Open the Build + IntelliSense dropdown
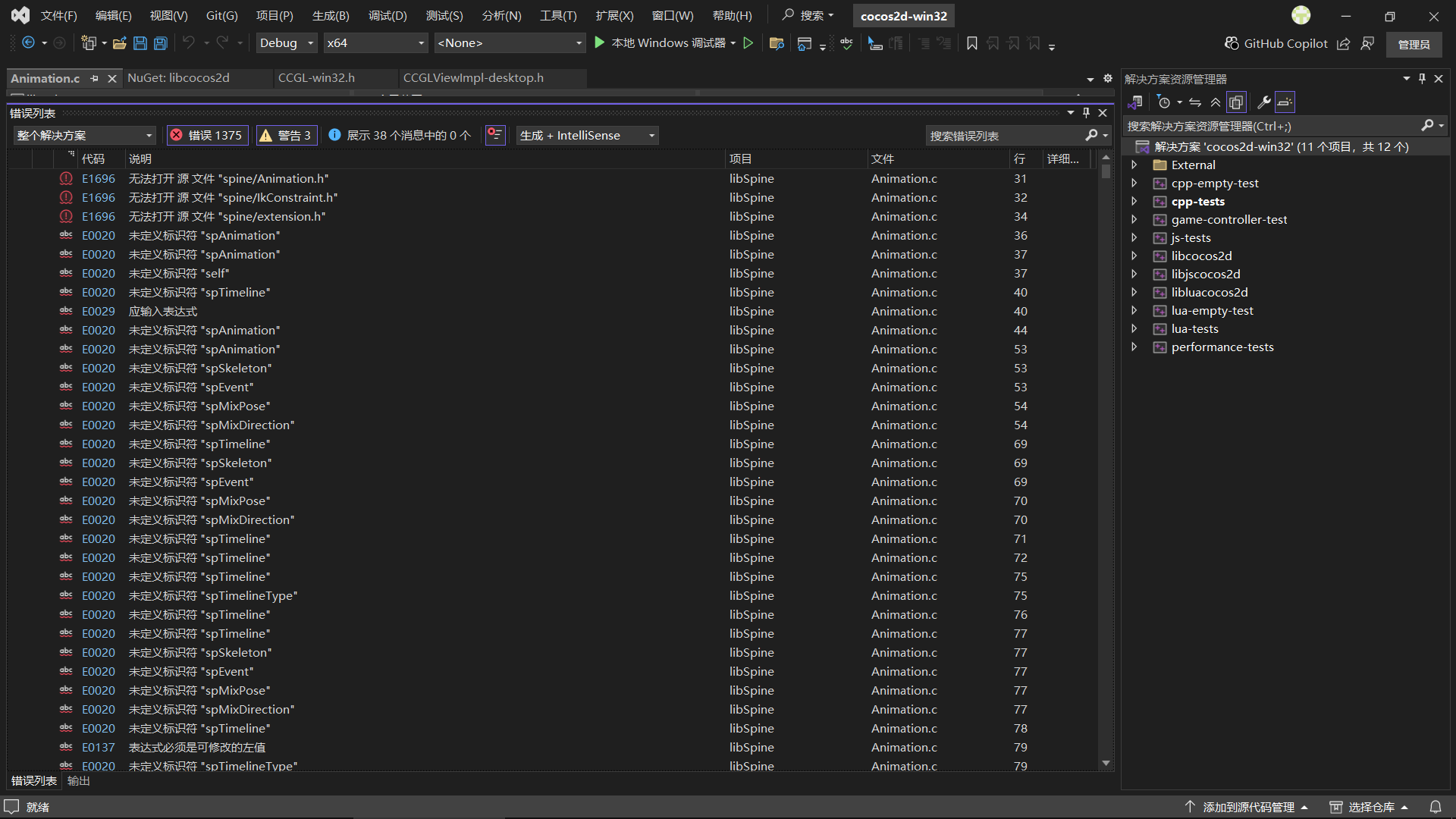1456x819 pixels. click(587, 135)
